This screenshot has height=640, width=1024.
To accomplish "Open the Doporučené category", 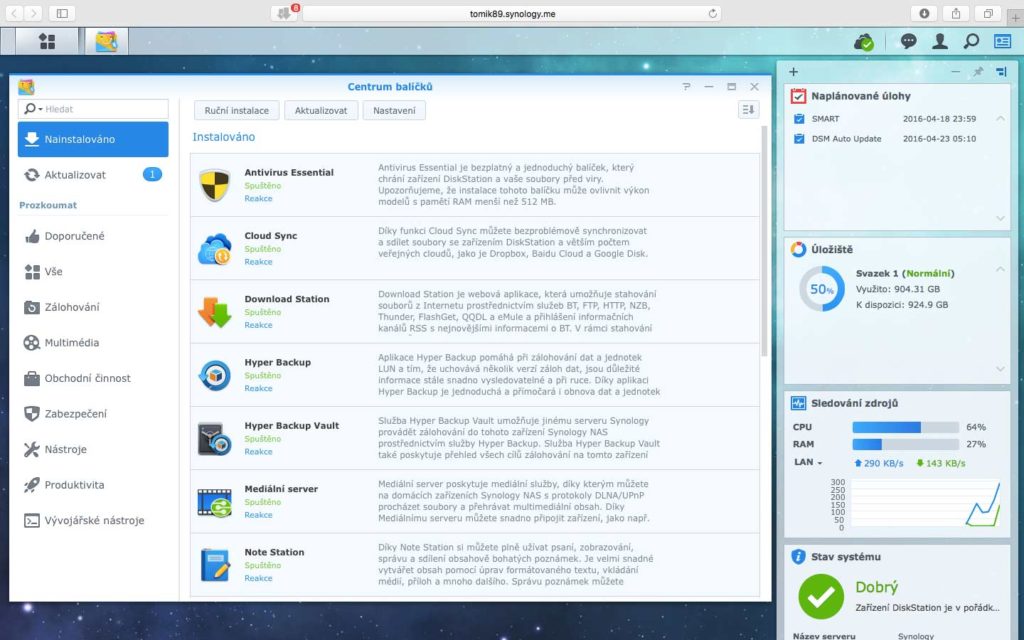I will point(93,236).
